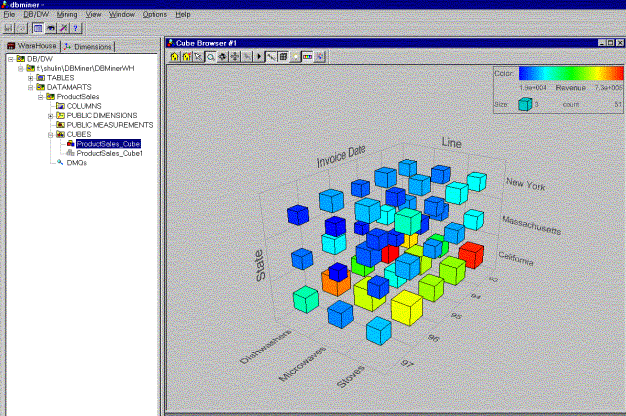Select the DMQs tree item
The image size is (626, 416).
click(76, 162)
